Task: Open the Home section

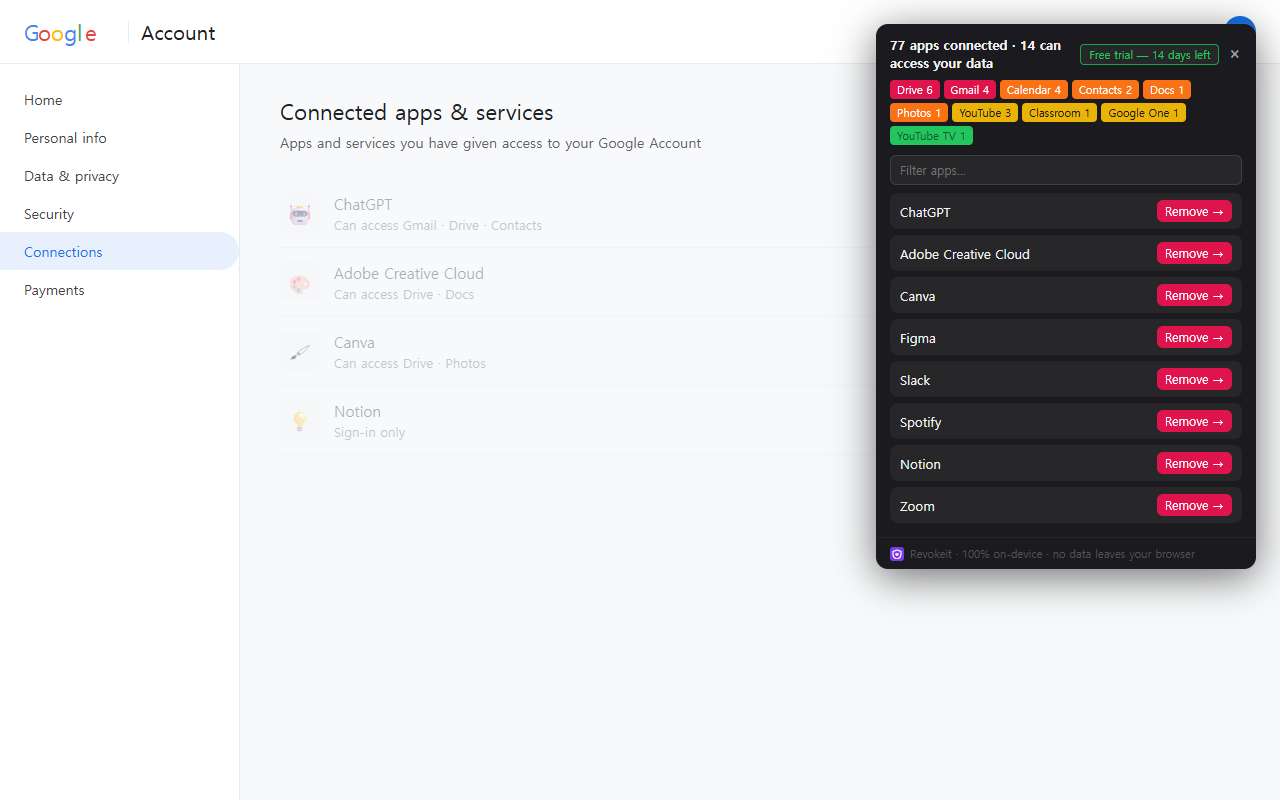Action: [x=119, y=100]
